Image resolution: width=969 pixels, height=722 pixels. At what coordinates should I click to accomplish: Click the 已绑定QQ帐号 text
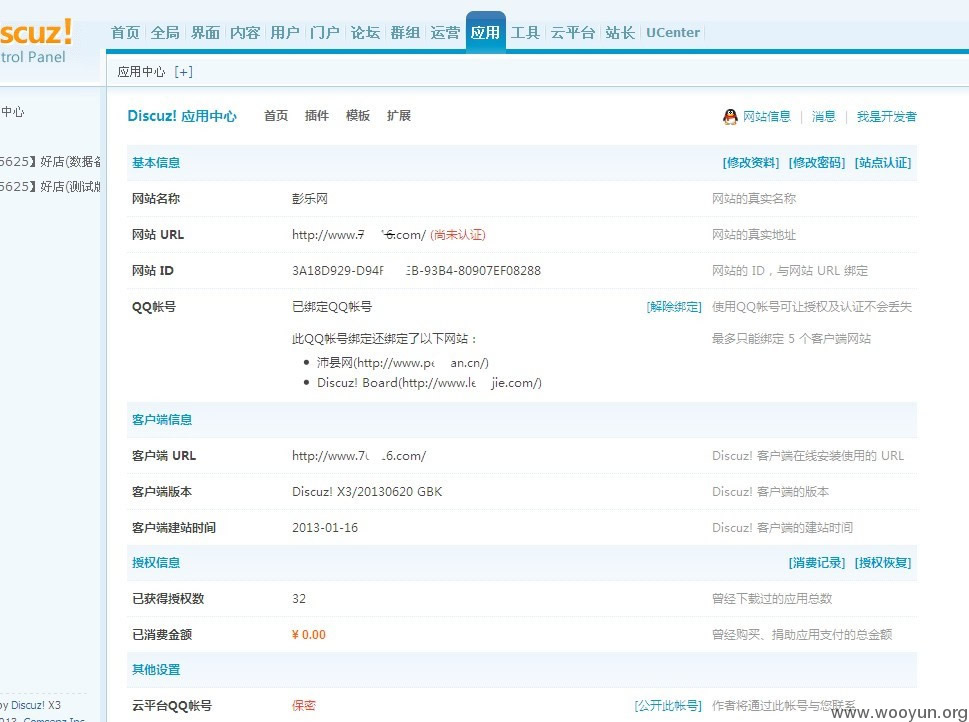332,307
